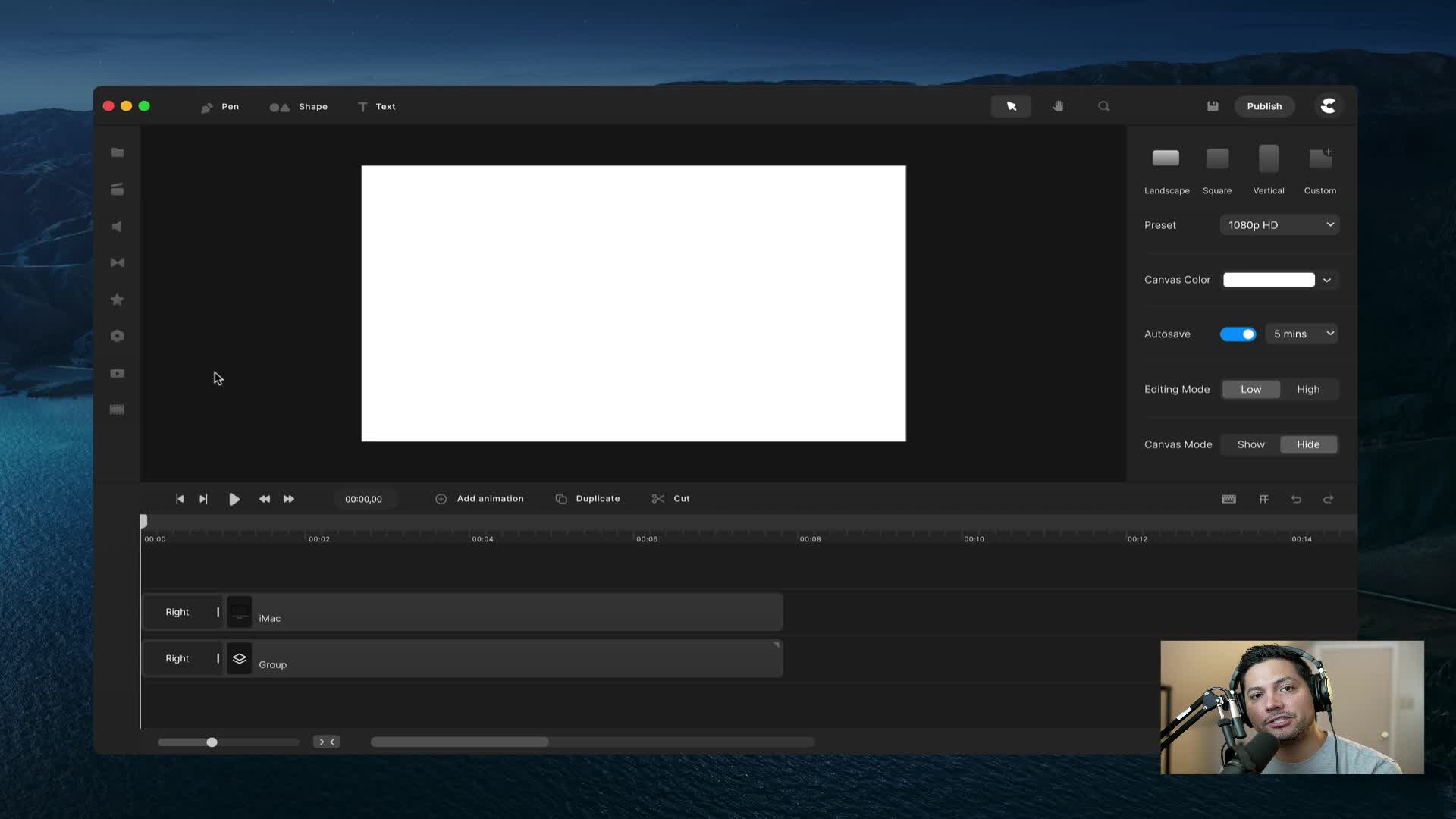Image resolution: width=1456 pixels, height=819 pixels.
Task: Open the folder panel in sidebar
Action: click(x=118, y=152)
